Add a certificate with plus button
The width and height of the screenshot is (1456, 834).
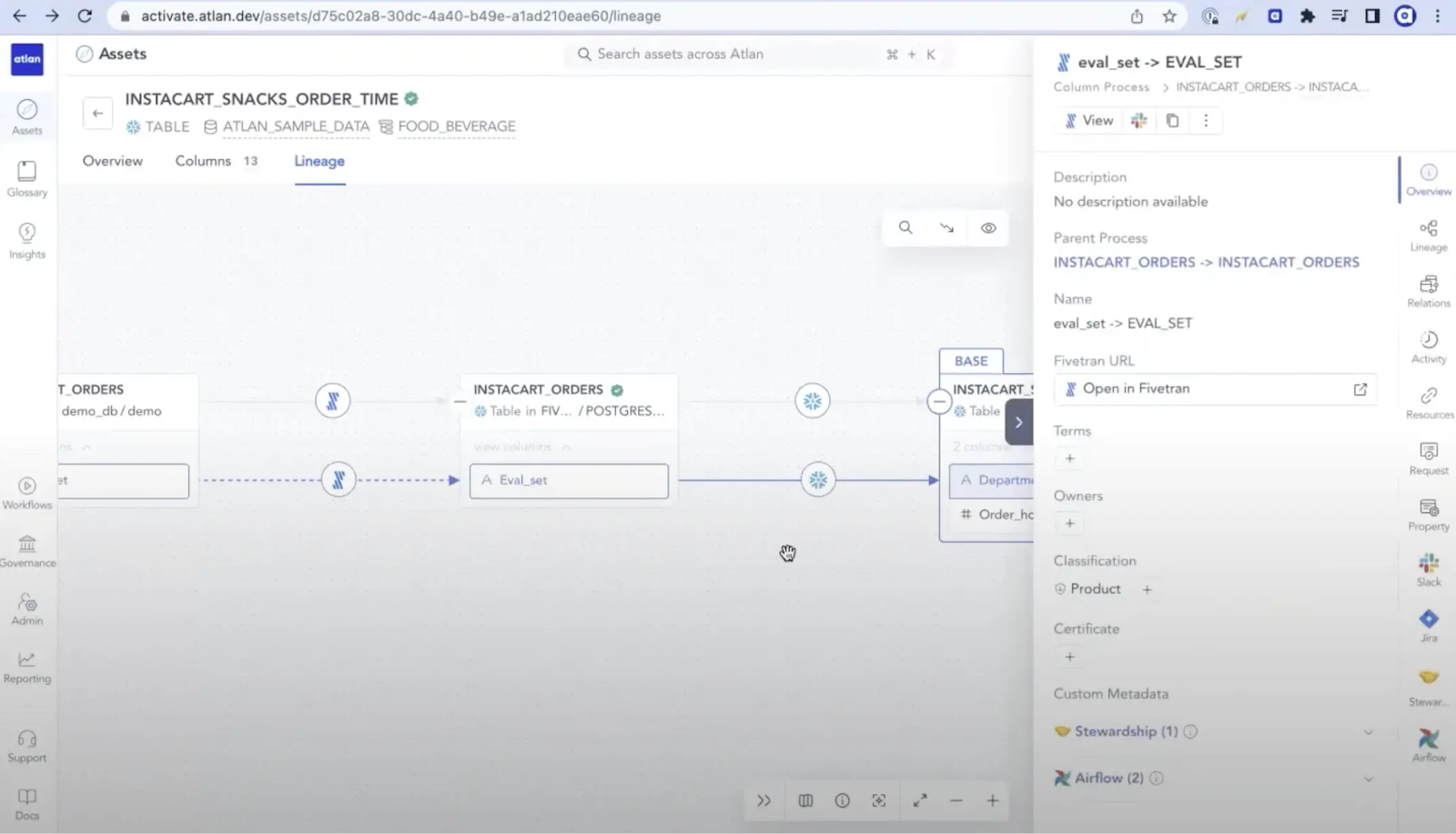1069,657
